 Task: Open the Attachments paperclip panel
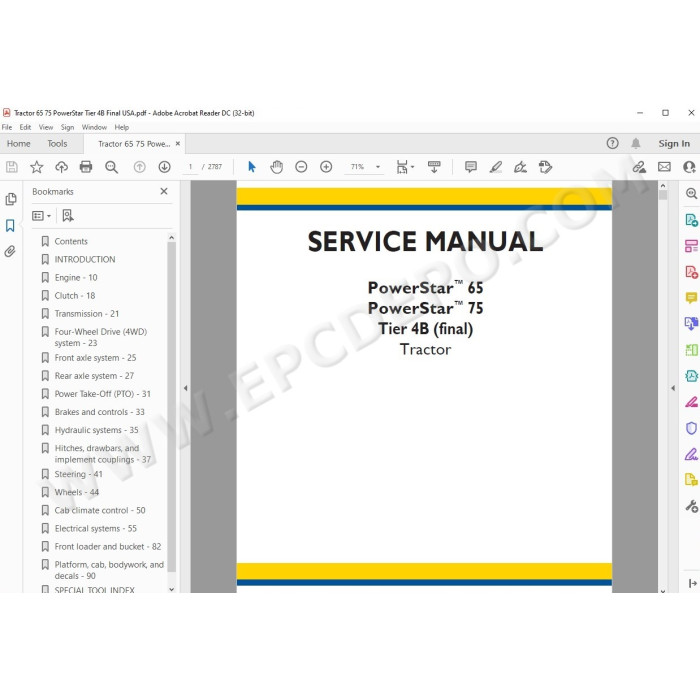10,251
